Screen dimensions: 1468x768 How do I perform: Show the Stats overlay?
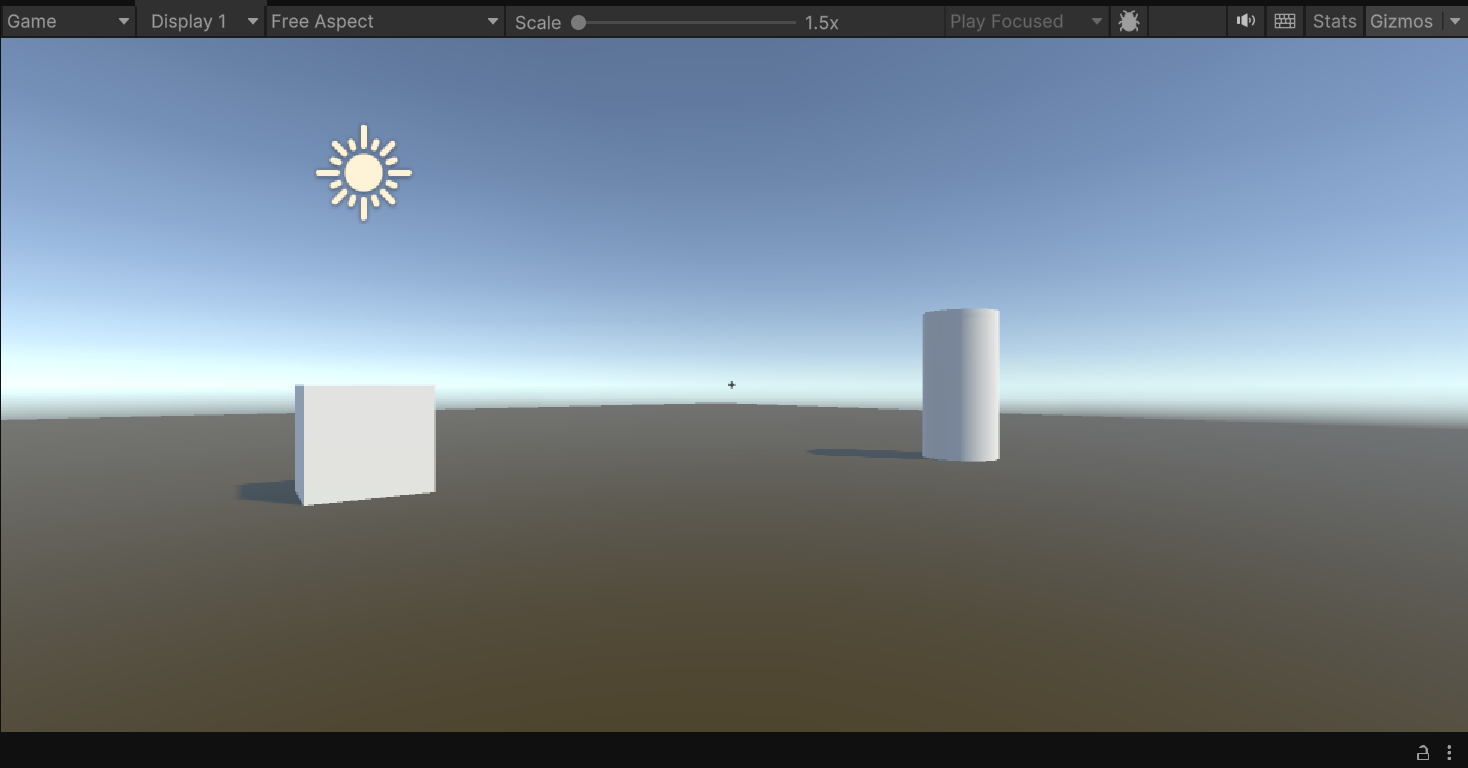coord(1334,21)
